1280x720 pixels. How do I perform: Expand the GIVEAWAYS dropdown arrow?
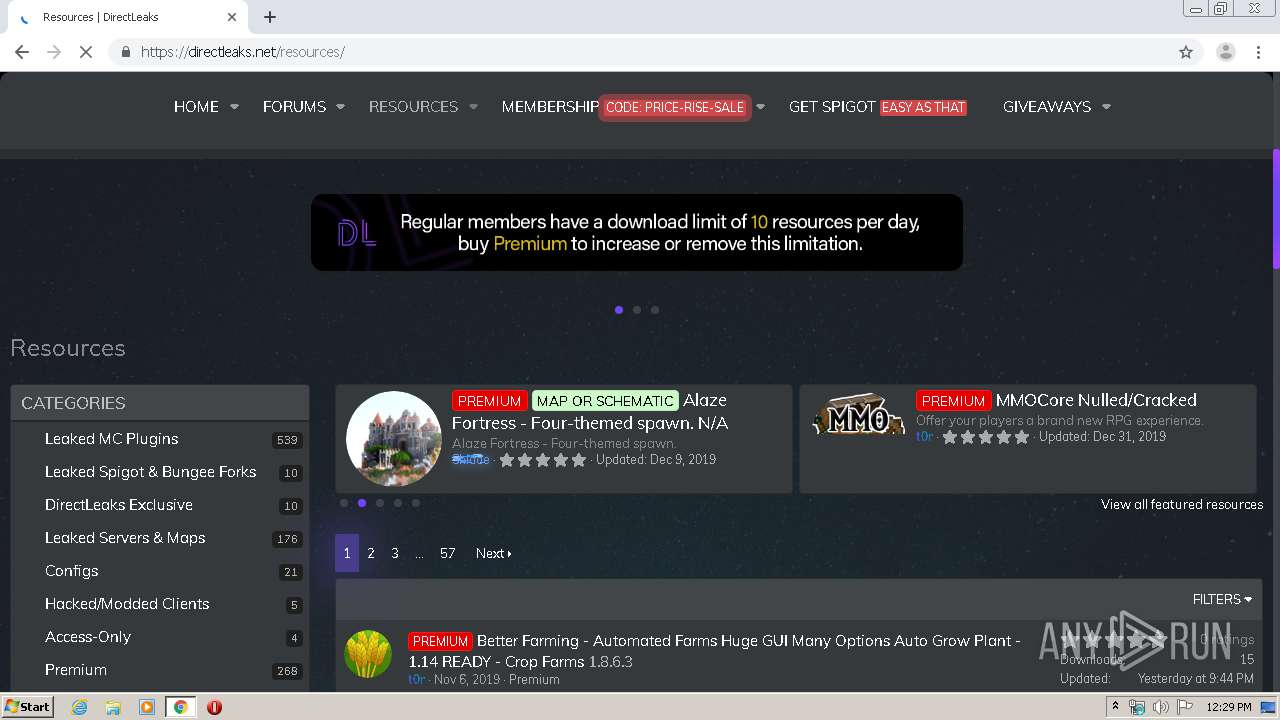1106,107
